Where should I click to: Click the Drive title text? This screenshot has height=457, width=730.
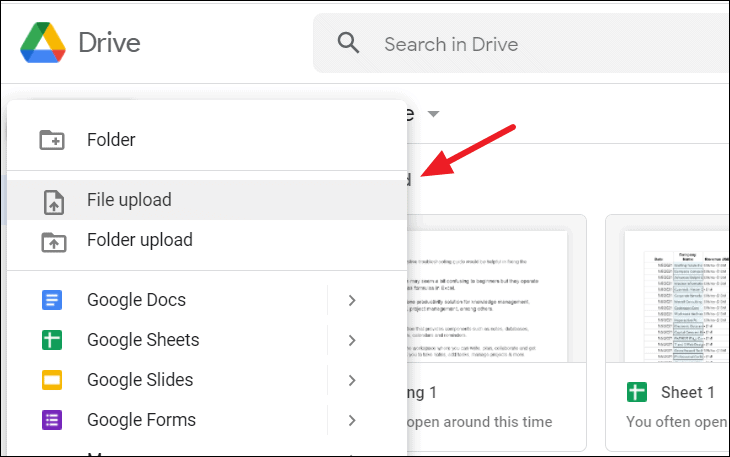(109, 43)
